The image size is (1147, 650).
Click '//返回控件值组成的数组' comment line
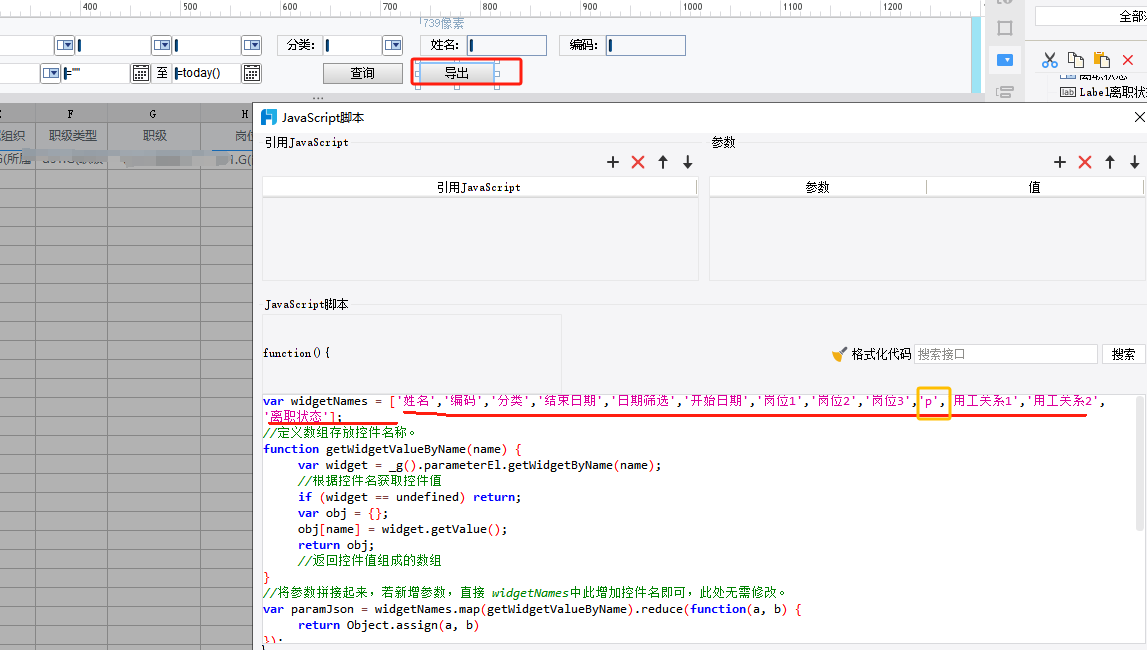(x=369, y=561)
